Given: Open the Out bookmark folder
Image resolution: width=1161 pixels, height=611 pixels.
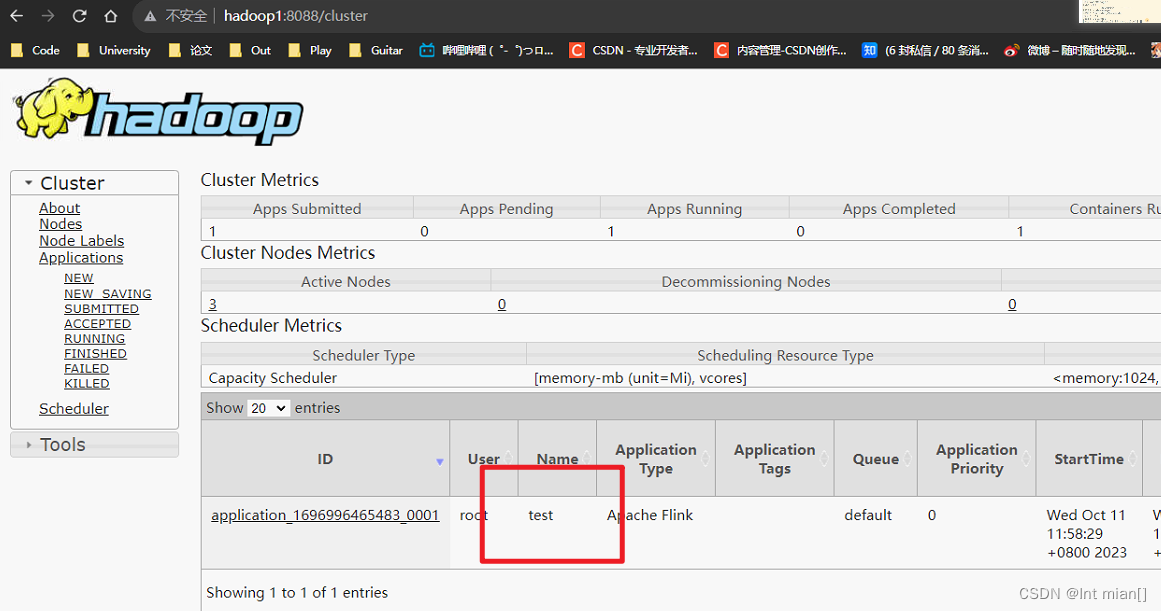Looking at the screenshot, I should 250,50.
